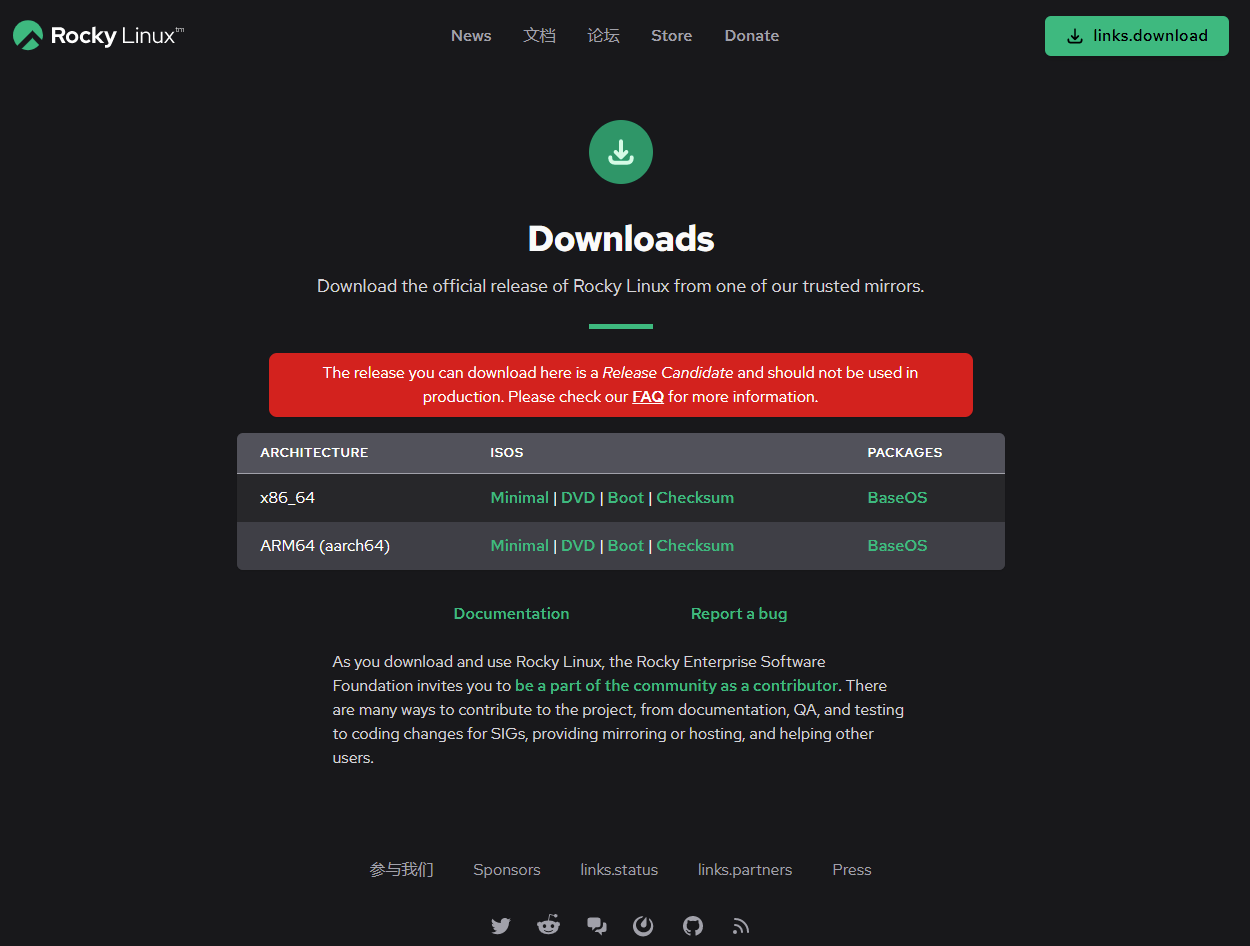The height and width of the screenshot is (946, 1250).
Task: Download x86_64 Boot ISO
Action: tap(626, 498)
